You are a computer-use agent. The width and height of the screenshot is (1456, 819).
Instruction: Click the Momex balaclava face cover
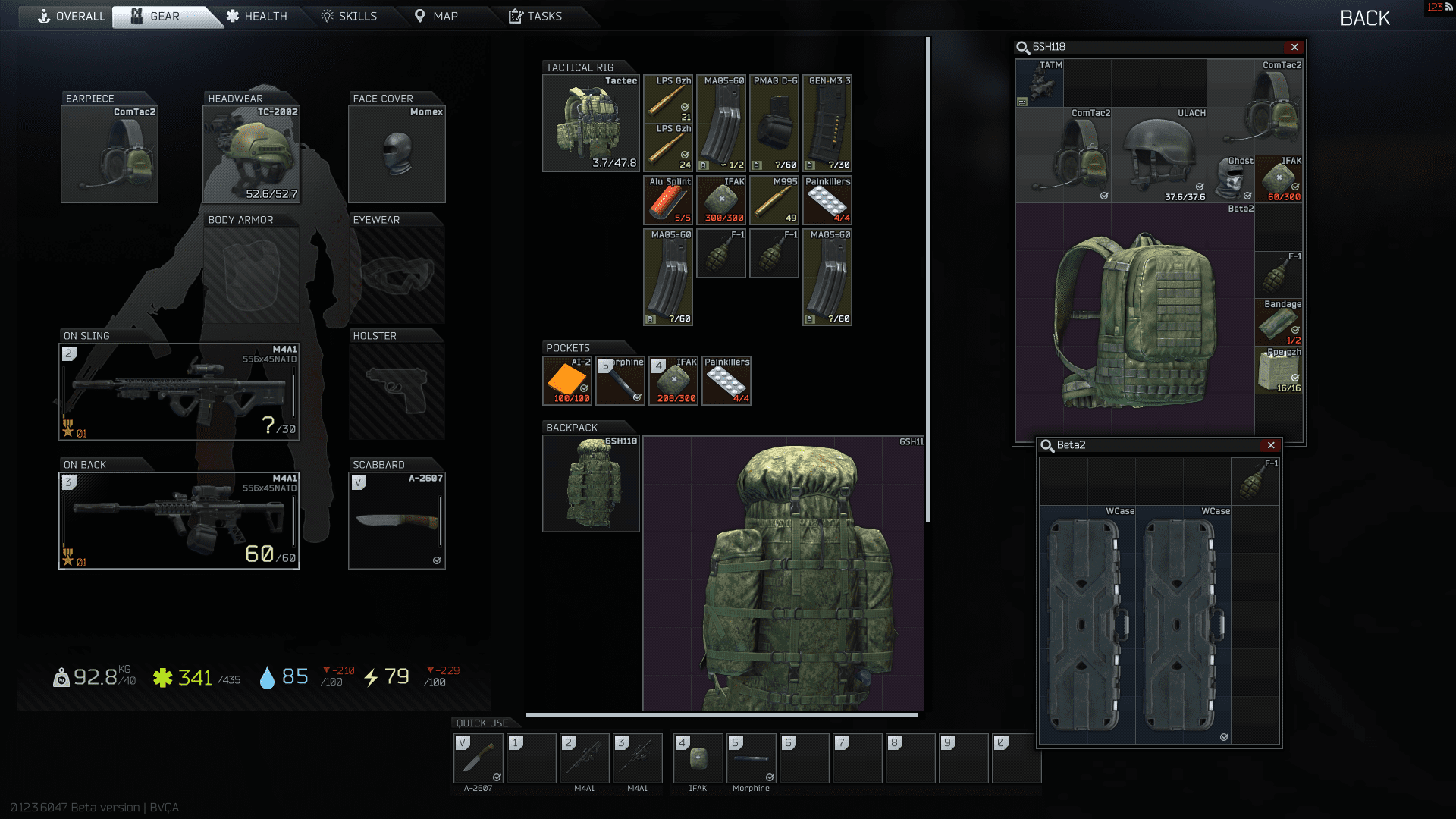397,155
